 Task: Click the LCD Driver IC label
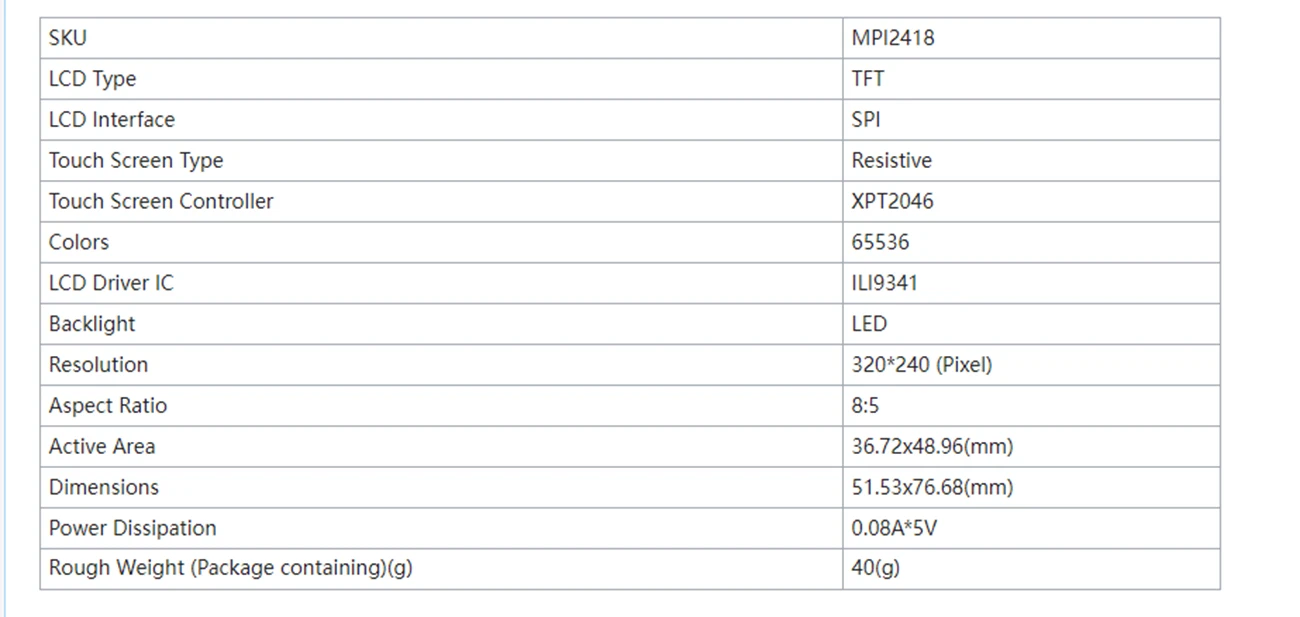coord(111,283)
